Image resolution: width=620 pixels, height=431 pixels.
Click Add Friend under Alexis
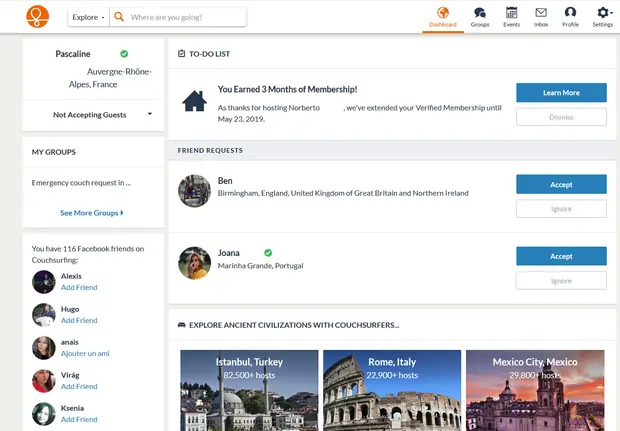tap(79, 287)
